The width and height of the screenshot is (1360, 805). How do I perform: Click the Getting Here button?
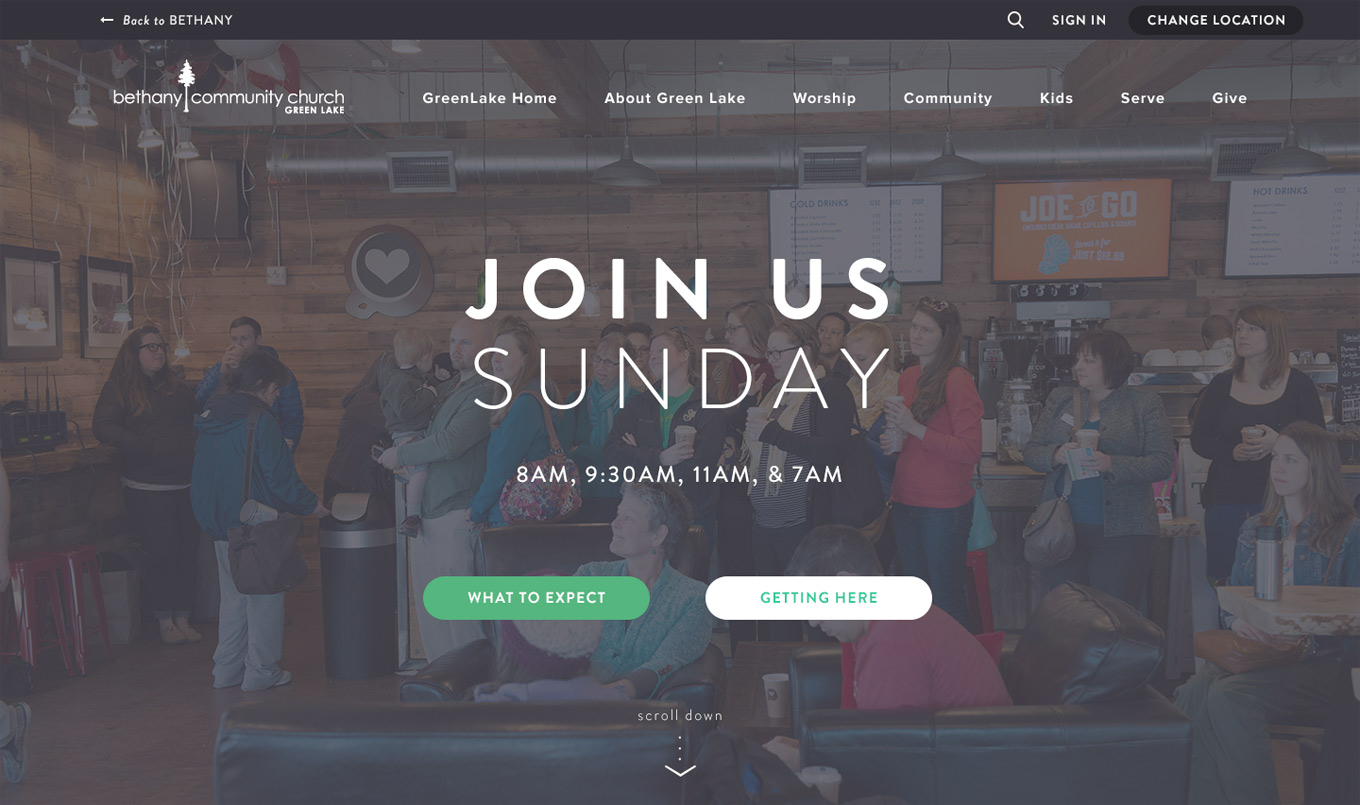click(819, 598)
